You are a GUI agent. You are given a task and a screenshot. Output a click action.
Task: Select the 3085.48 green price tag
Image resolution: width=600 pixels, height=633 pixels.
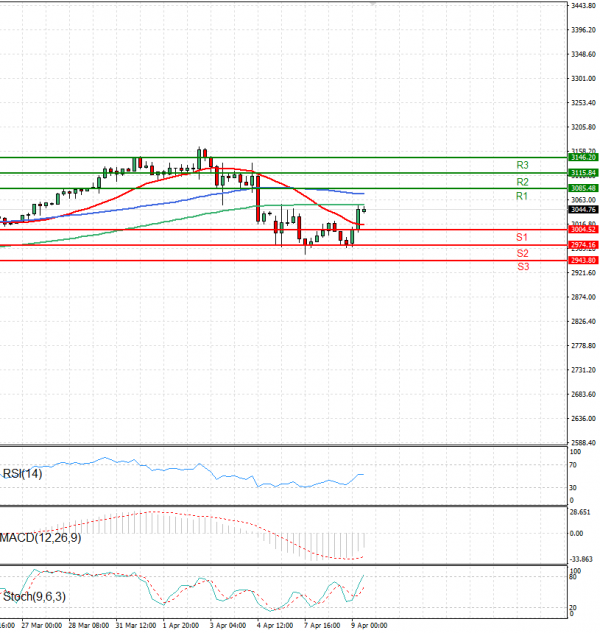coord(583,188)
